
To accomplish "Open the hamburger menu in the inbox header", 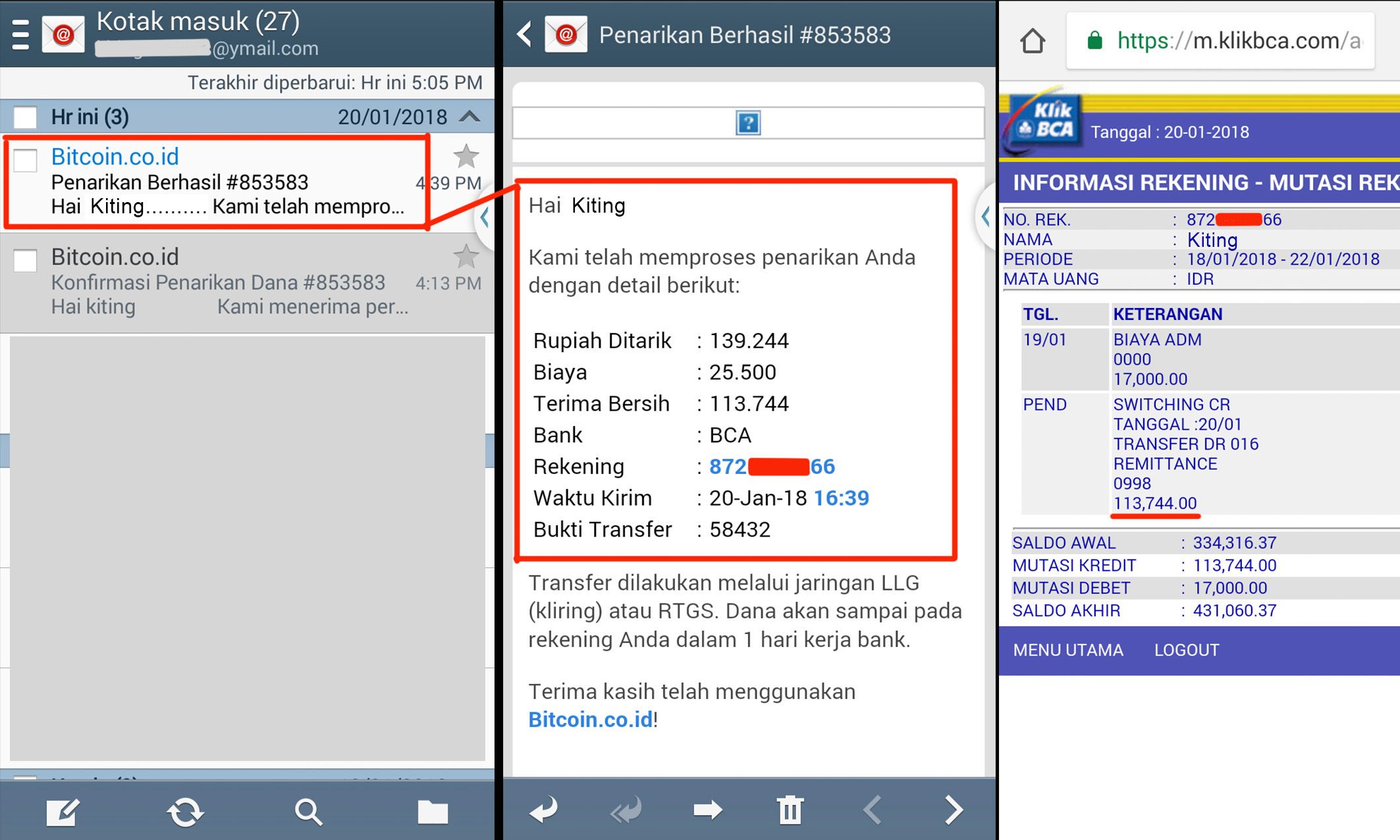I will coord(20,34).
